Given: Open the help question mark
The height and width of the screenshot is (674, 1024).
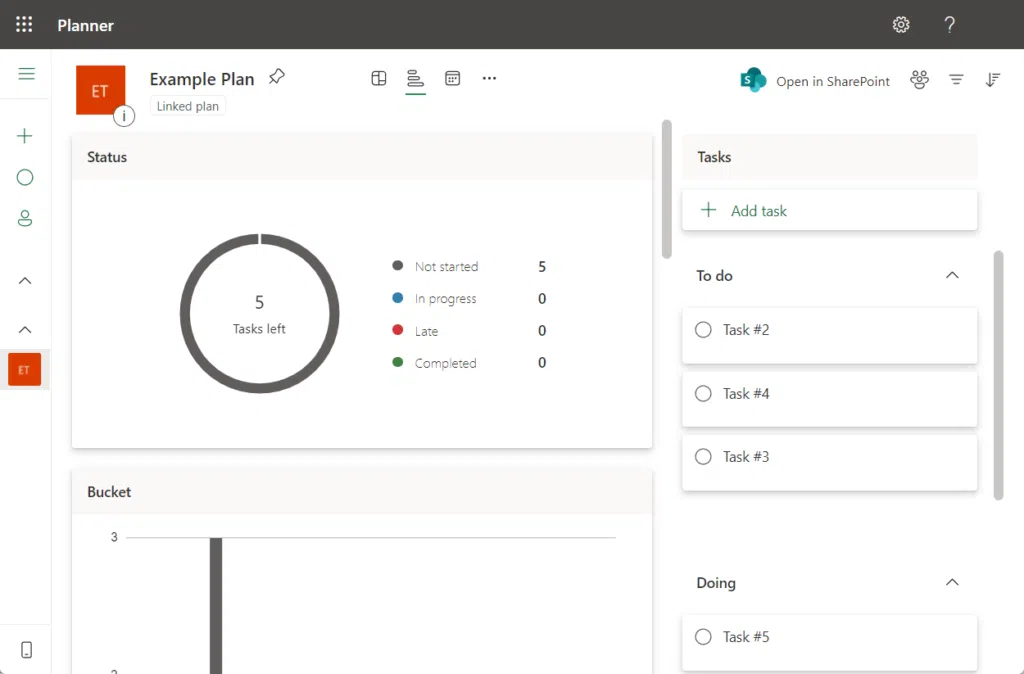Looking at the screenshot, I should [x=950, y=25].
